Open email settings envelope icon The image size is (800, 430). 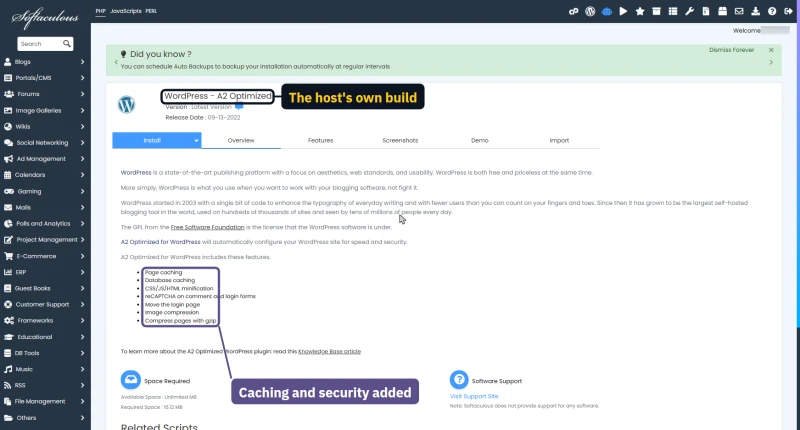(739, 11)
